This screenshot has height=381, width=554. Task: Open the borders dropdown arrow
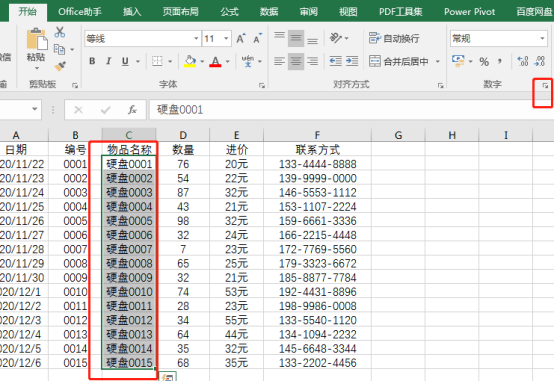170,61
